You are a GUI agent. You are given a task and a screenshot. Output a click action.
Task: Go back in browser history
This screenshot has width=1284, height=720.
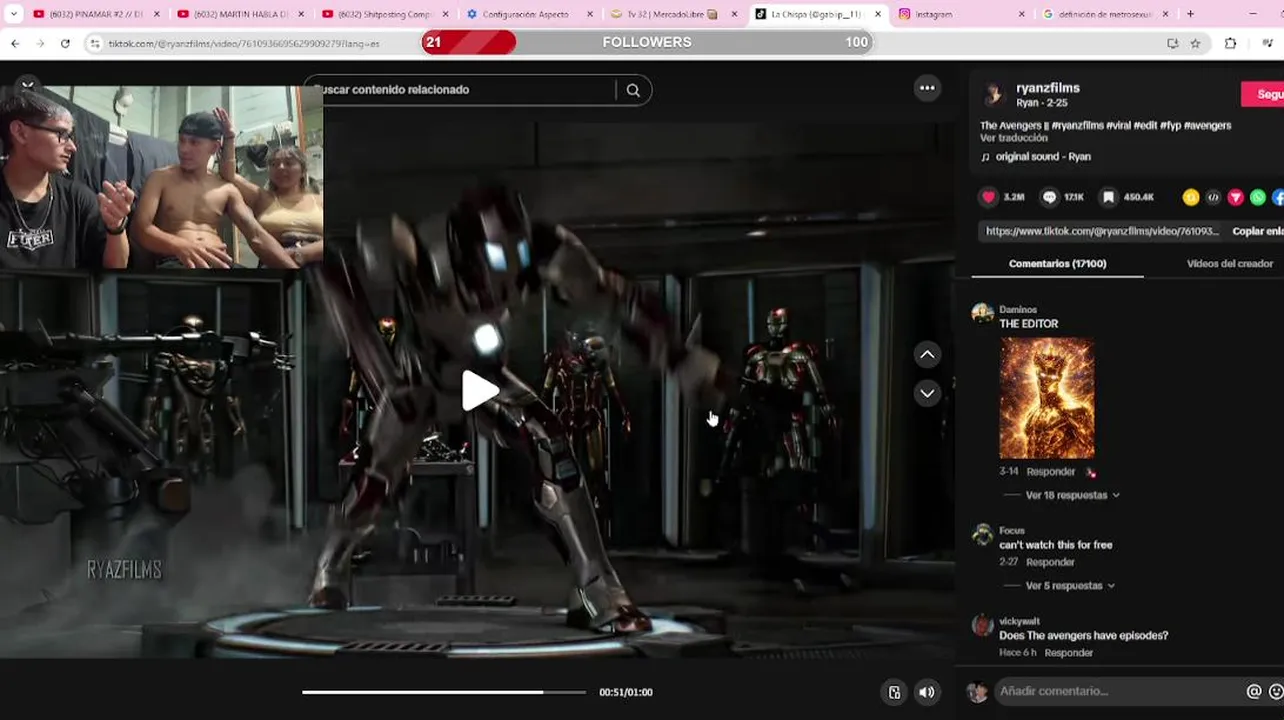pyautogui.click(x=15, y=43)
